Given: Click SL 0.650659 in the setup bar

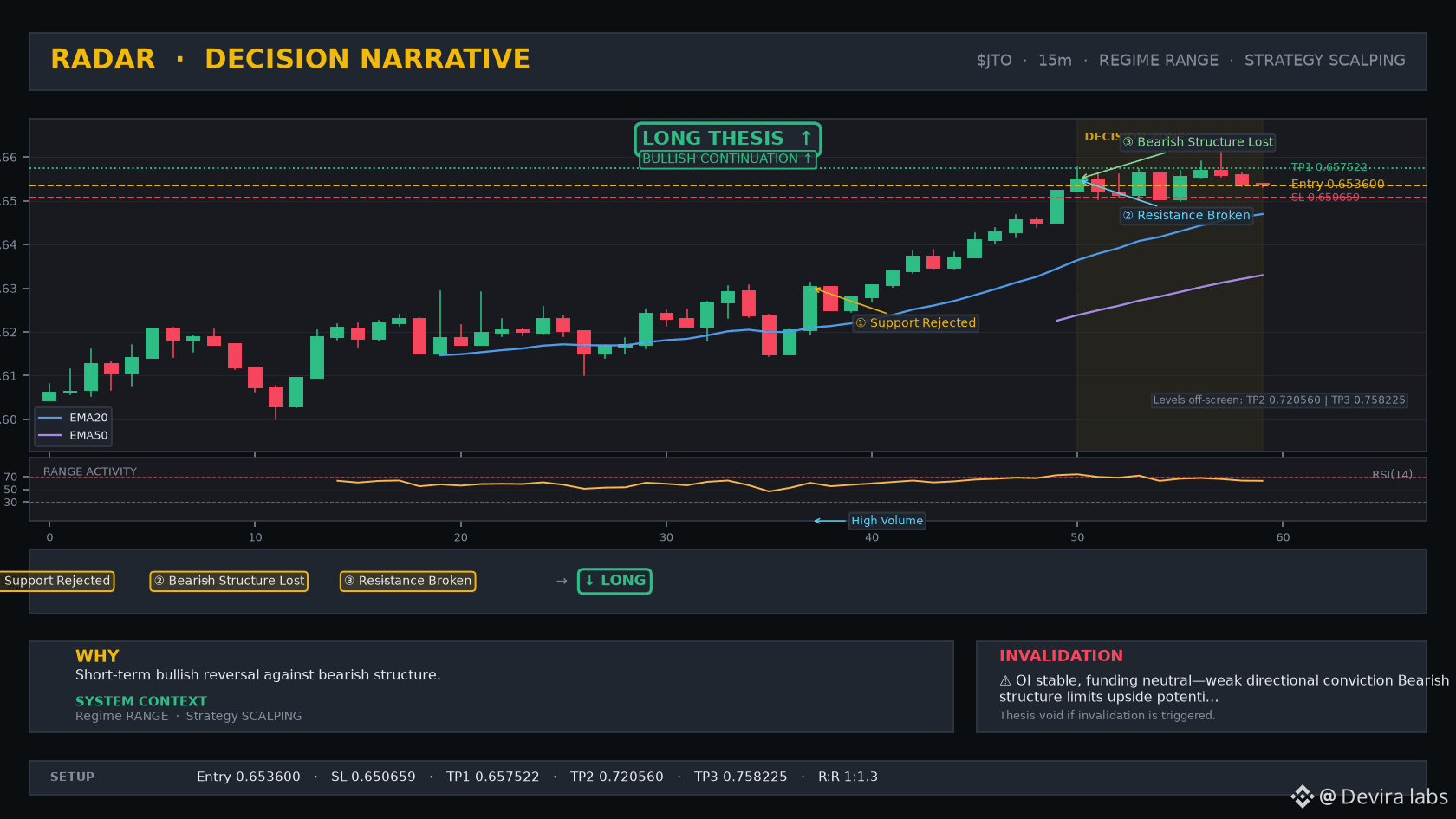Looking at the screenshot, I should [x=373, y=777].
